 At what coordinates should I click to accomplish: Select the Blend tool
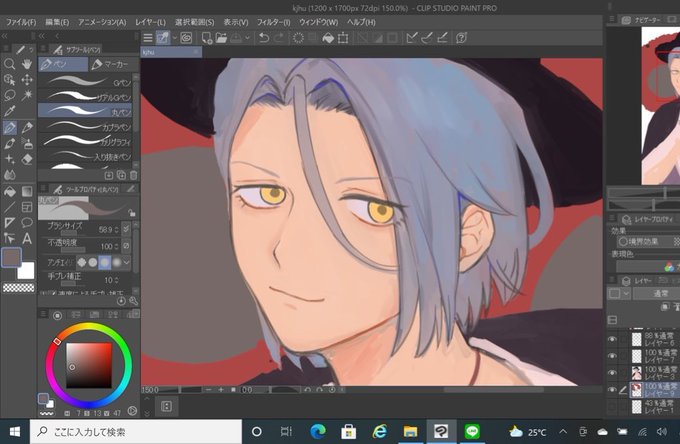[x=10, y=175]
